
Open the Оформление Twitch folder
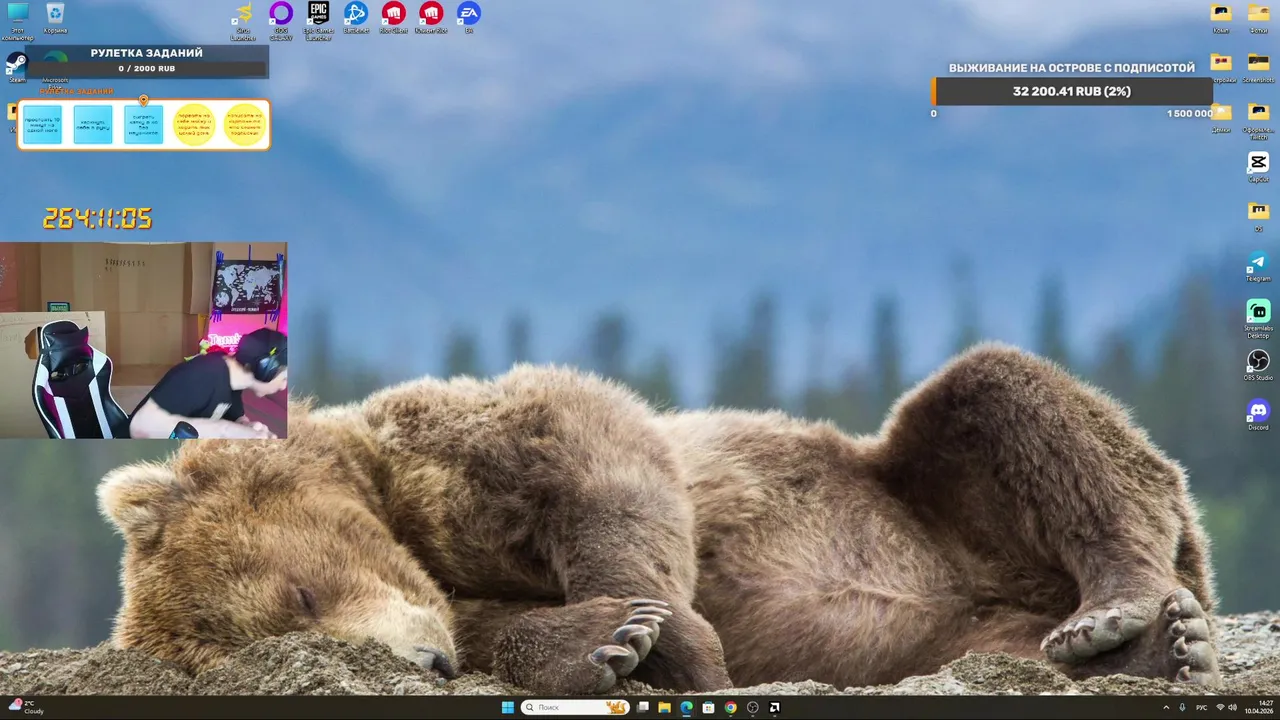(1258, 119)
